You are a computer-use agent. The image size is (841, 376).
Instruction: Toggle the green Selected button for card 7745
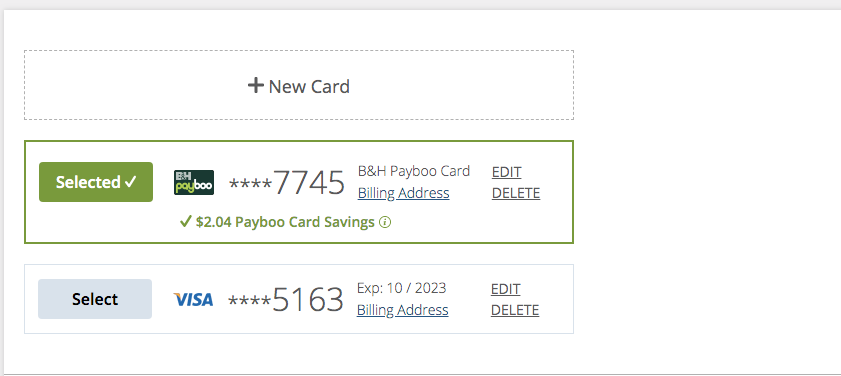(96, 182)
